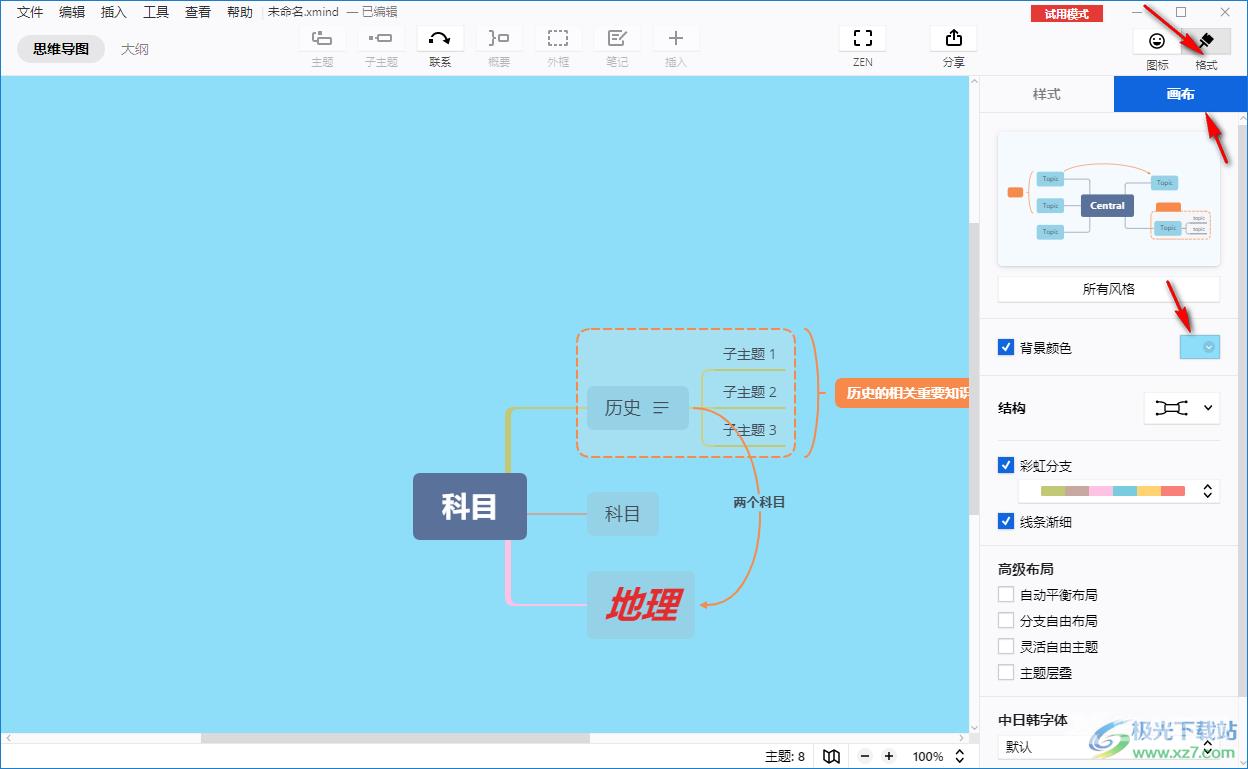Zoom in with the plus button

point(889,756)
